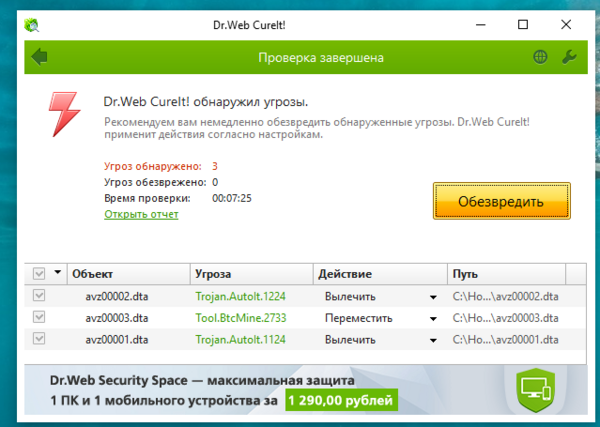
Task: Click path C:\Ho...\avz00003.dta
Action: [x=505, y=318]
